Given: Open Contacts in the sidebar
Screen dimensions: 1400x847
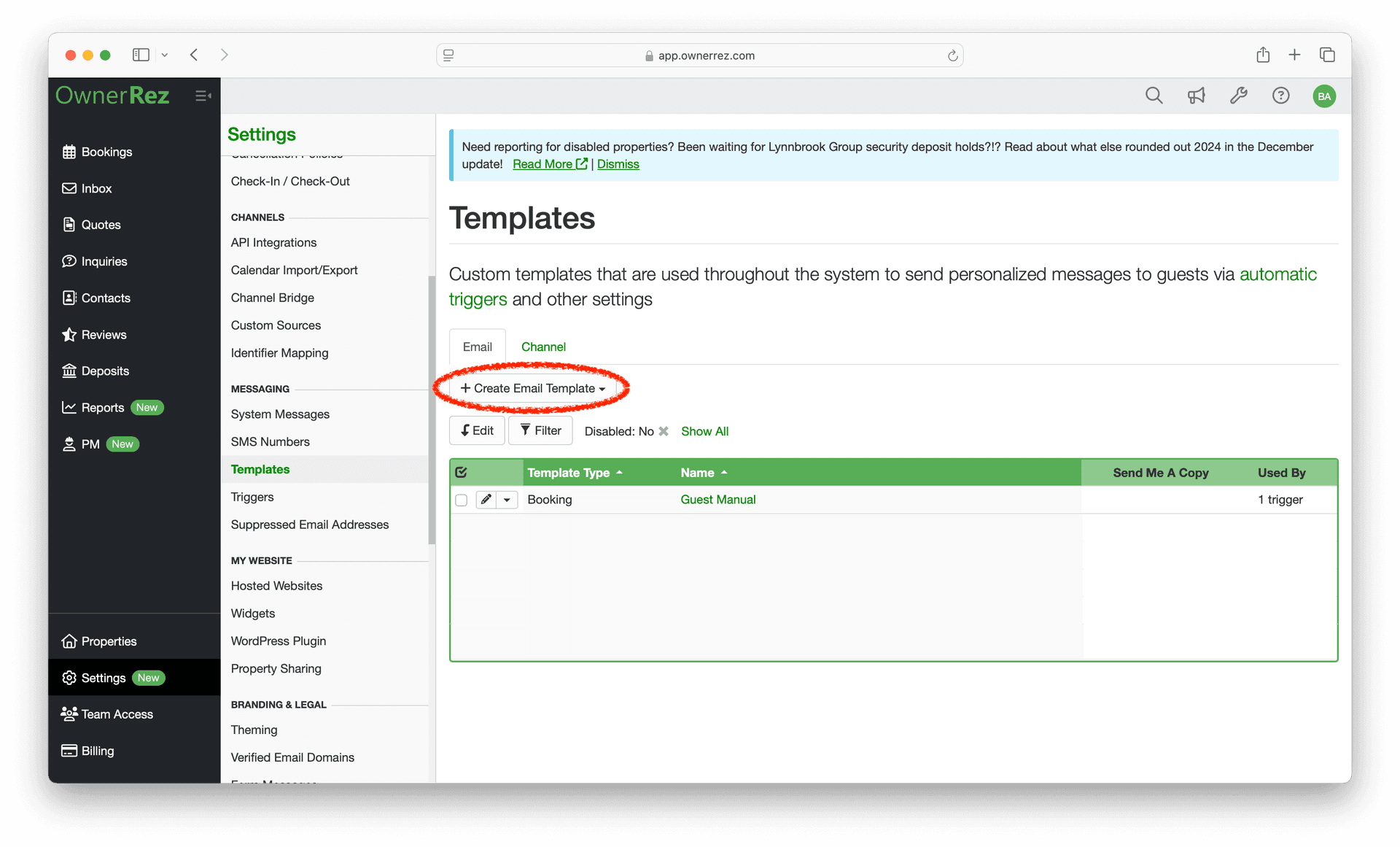Looking at the screenshot, I should 96,298.
